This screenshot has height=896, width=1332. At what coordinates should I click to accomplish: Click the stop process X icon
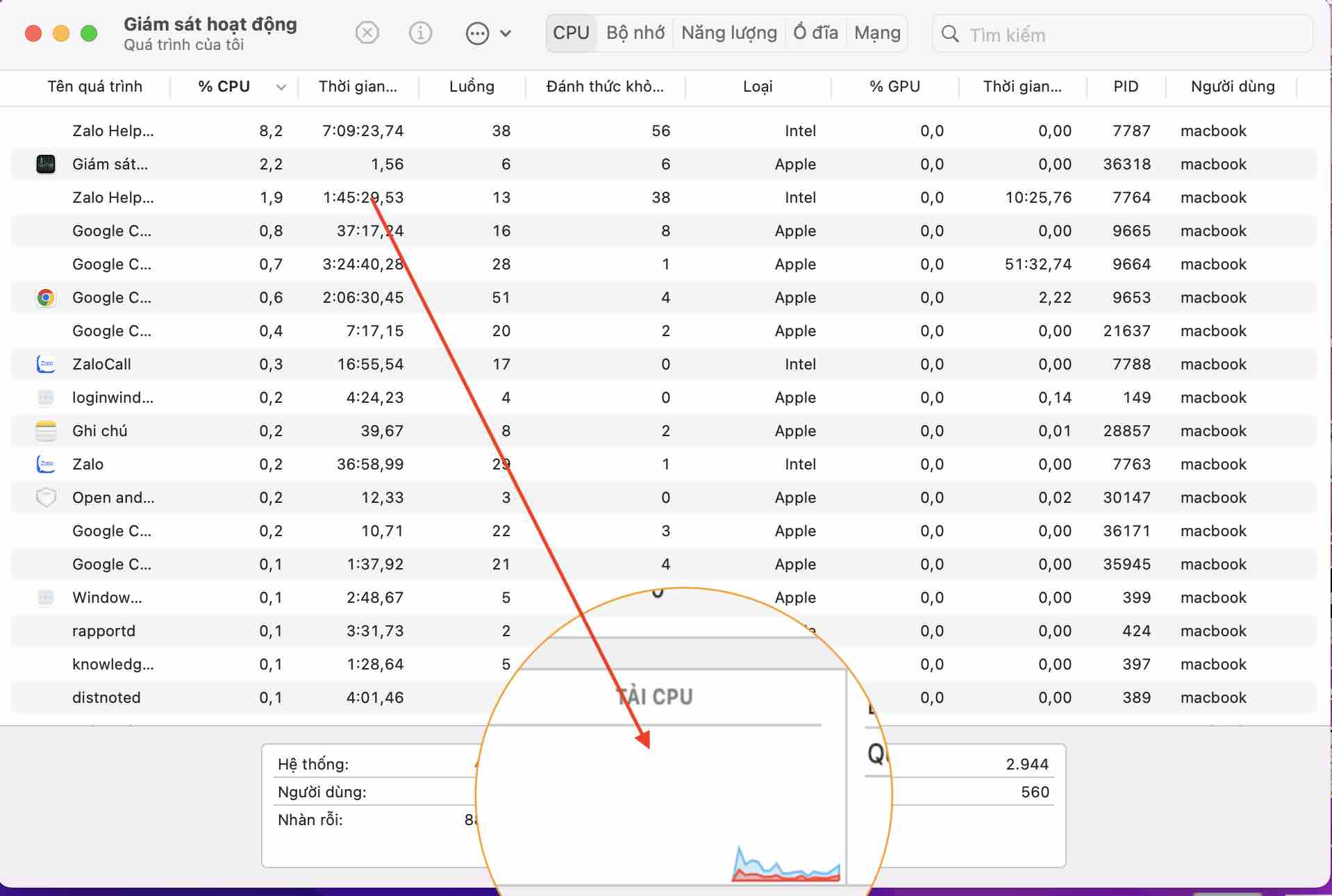point(367,33)
